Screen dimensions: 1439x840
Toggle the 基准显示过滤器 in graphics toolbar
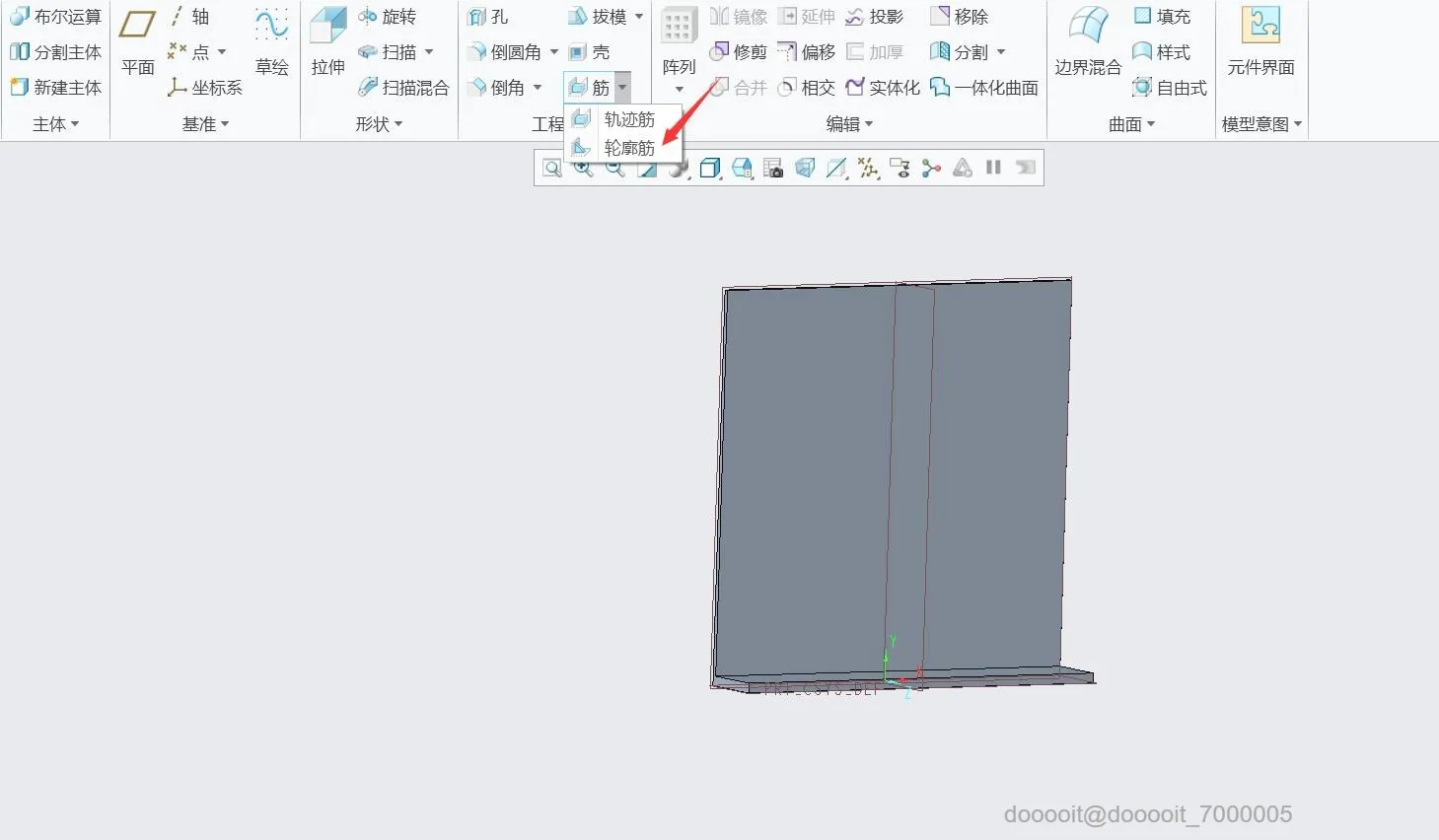point(868,168)
